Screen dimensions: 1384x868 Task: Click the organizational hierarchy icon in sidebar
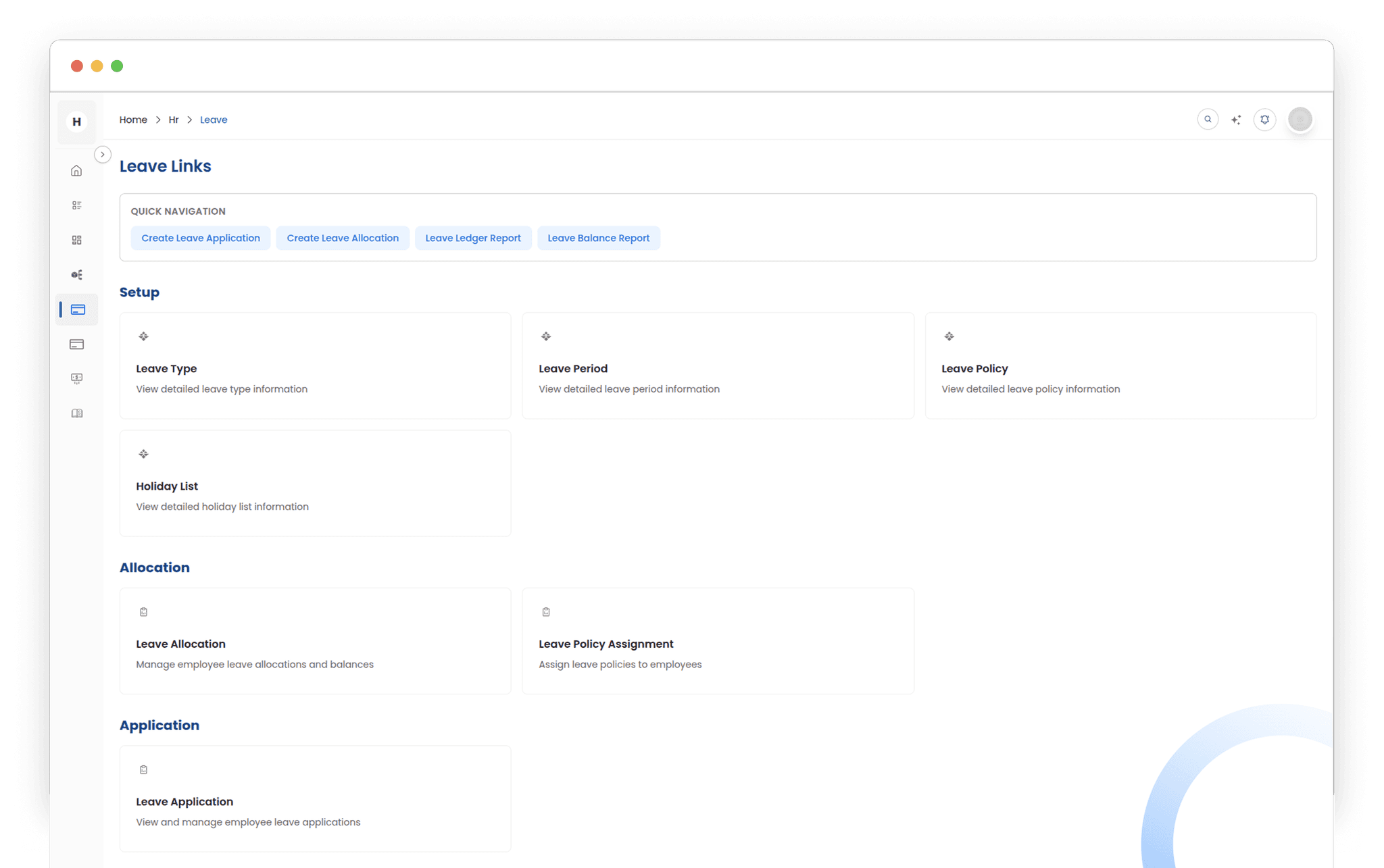[x=76, y=274]
